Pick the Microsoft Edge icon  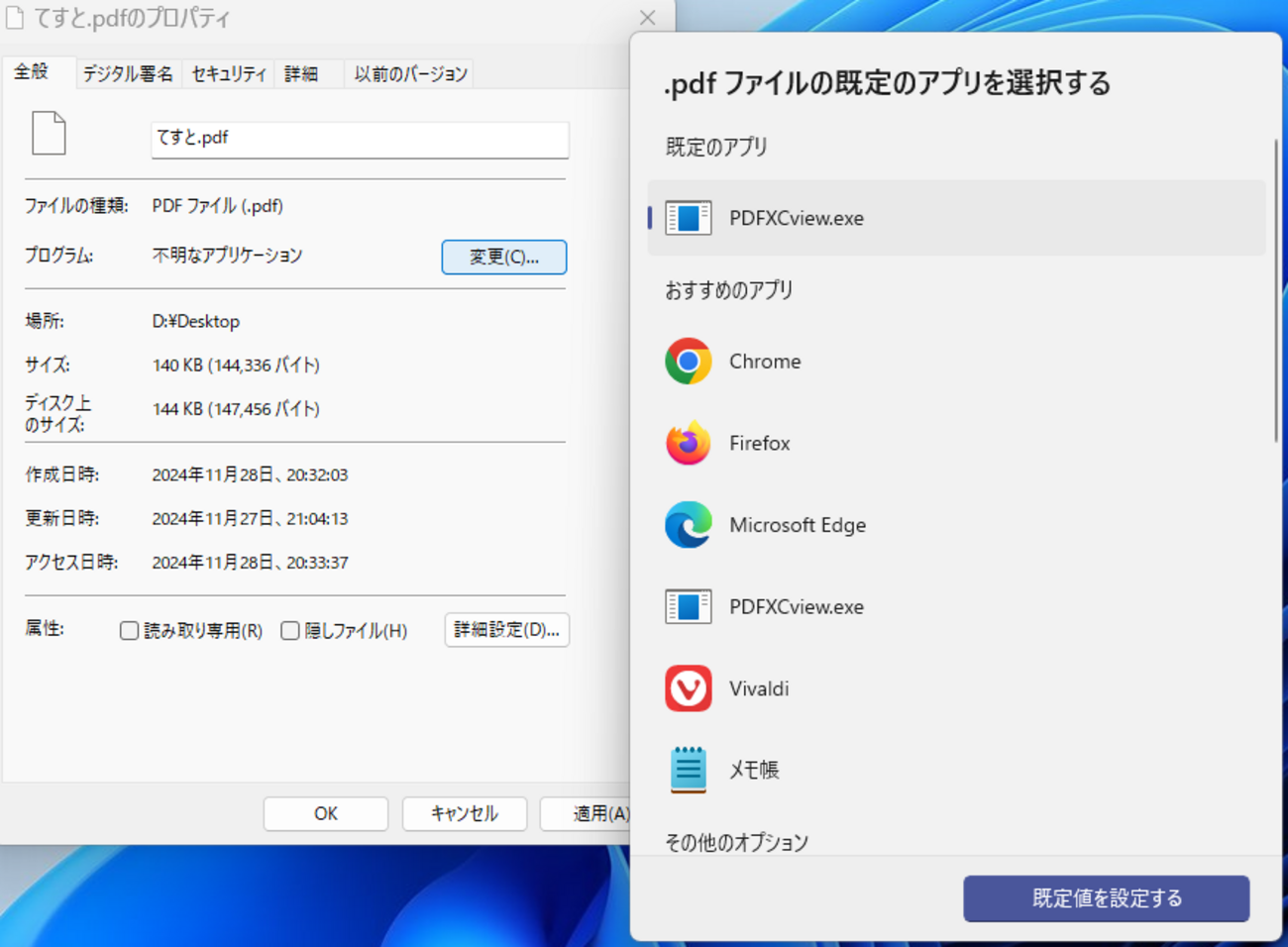(688, 525)
